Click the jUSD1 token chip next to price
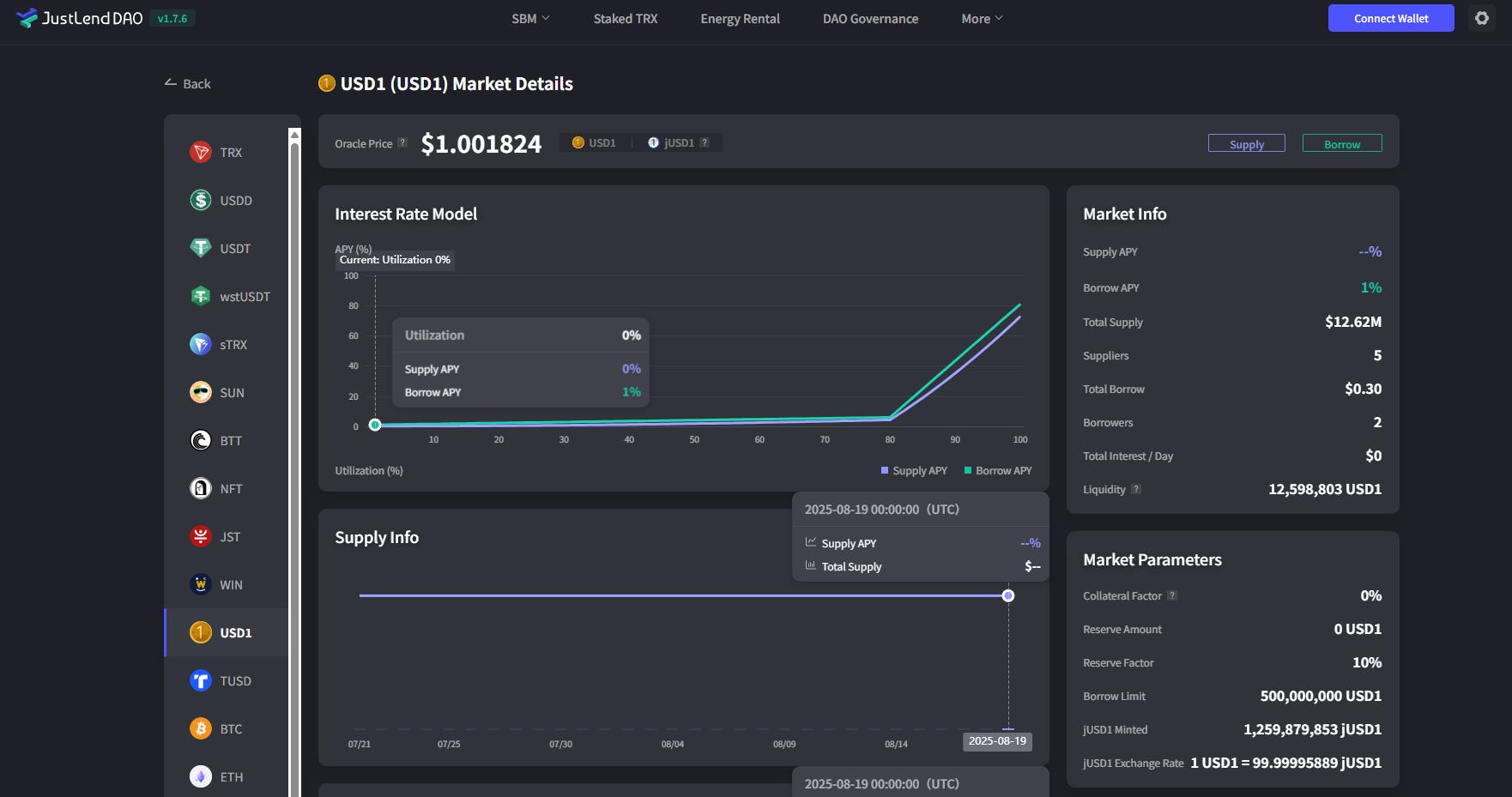 [672, 142]
